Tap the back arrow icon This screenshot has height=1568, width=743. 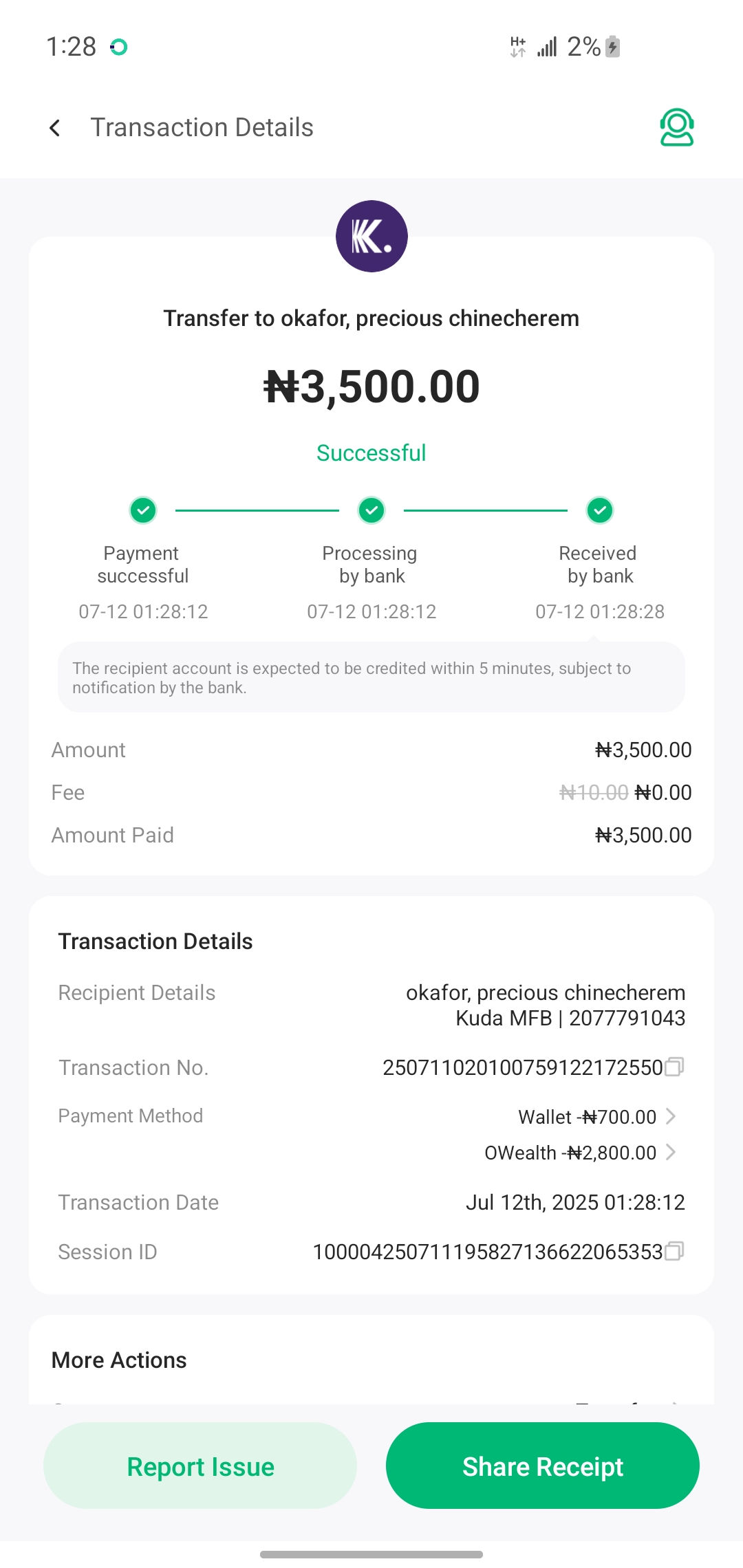[x=55, y=128]
